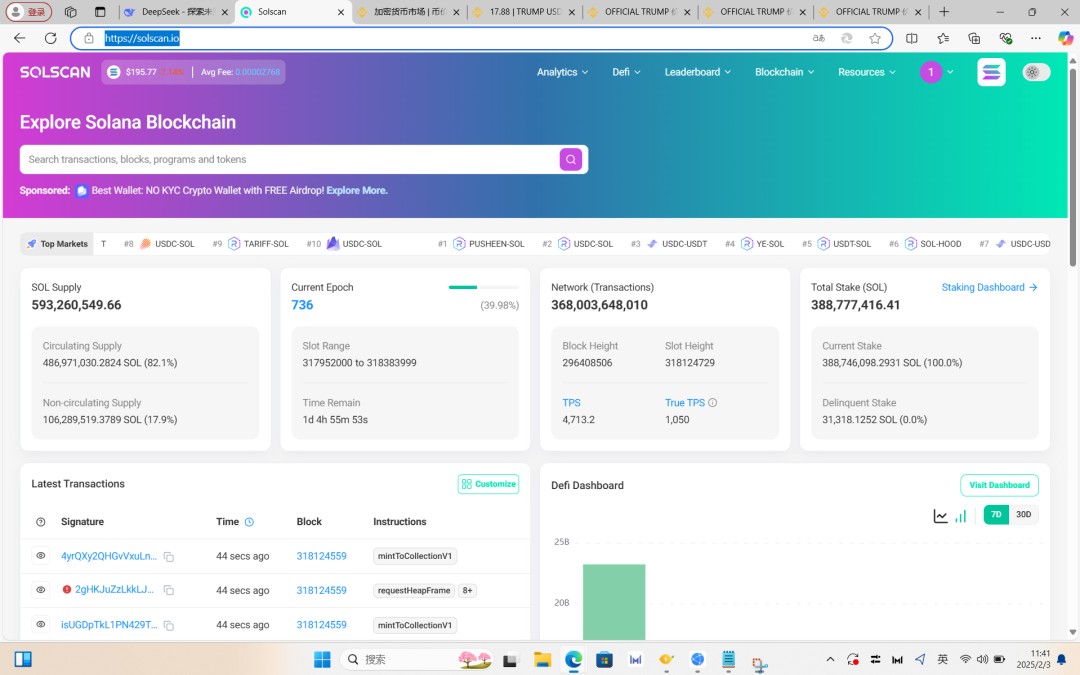Viewport: 1080px width, 675px height.
Task: Click block 318124559 in first row
Action: pos(322,556)
